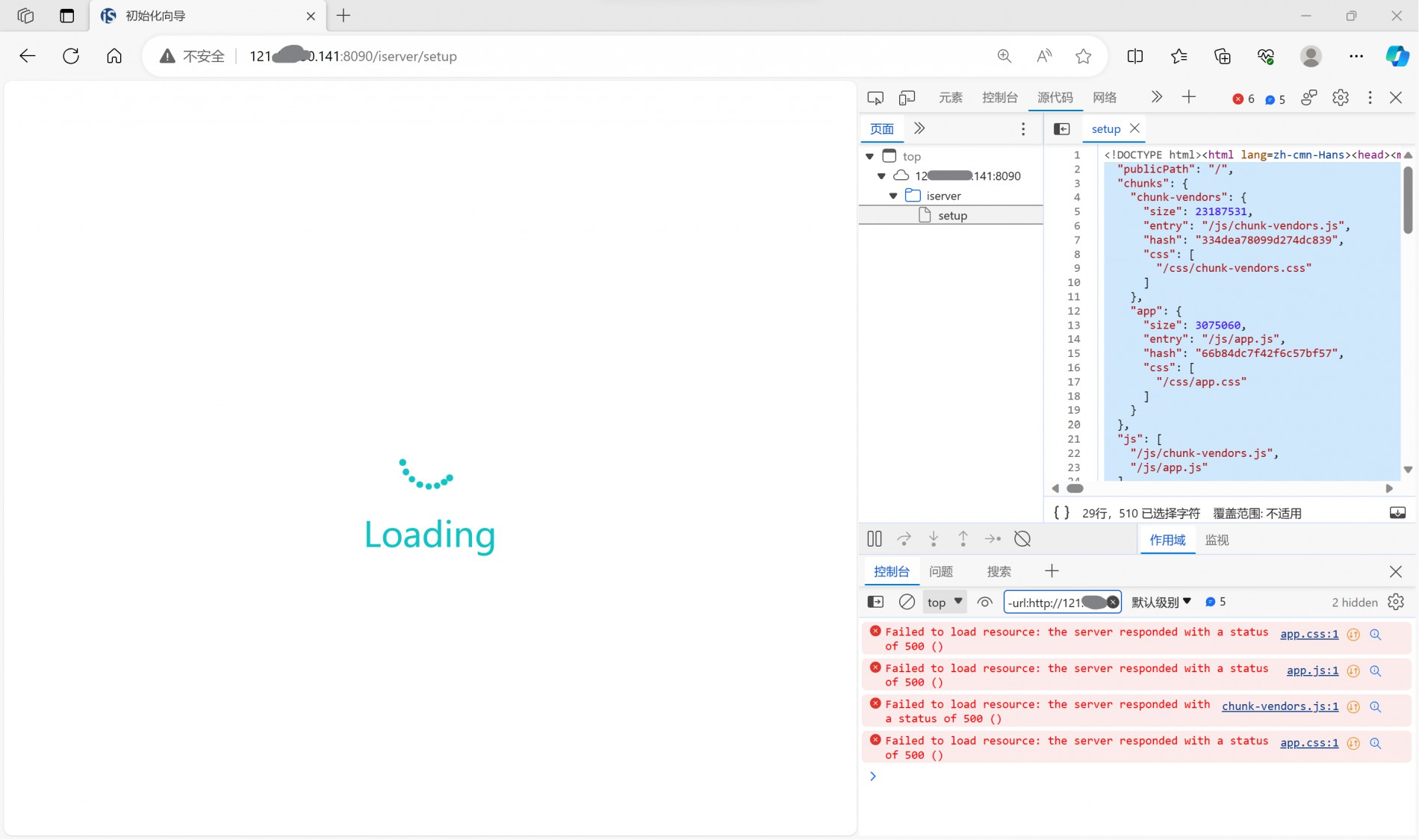
Task: Go back to previous page
Action: point(28,56)
